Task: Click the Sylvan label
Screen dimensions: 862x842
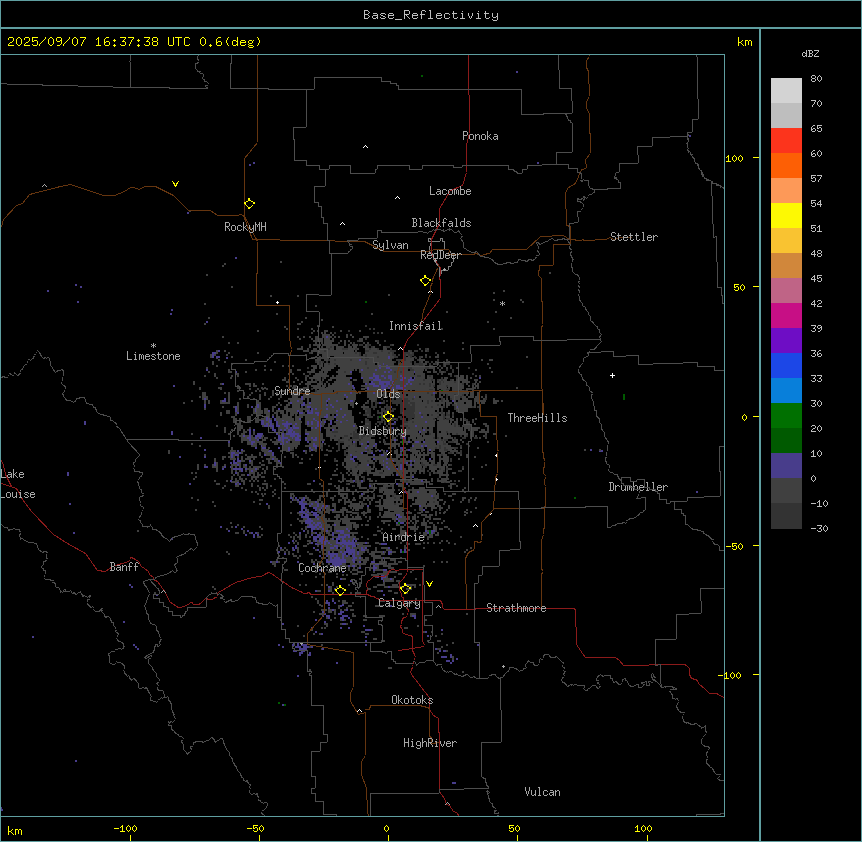Action: click(390, 245)
